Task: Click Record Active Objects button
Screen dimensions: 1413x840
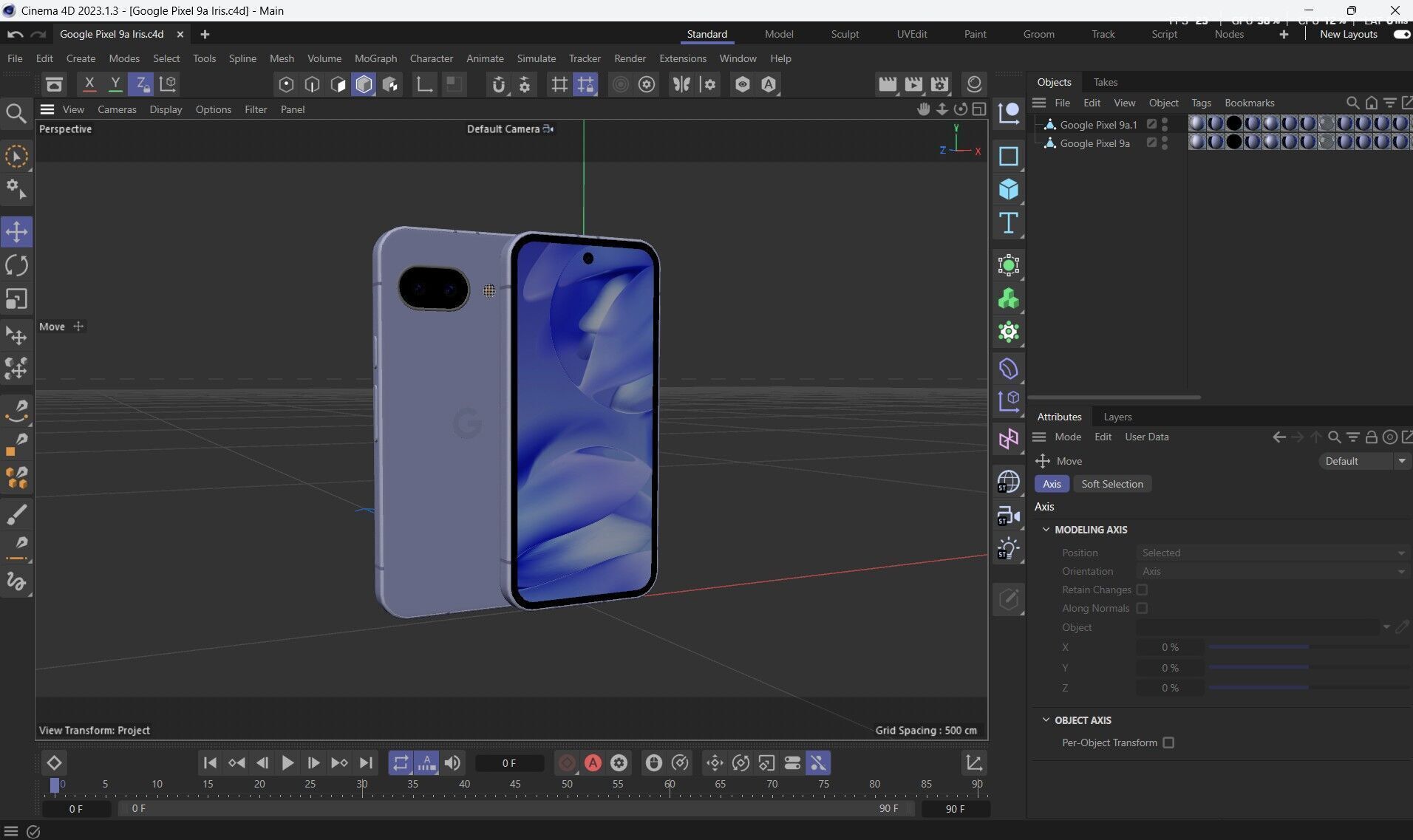Action: click(567, 763)
